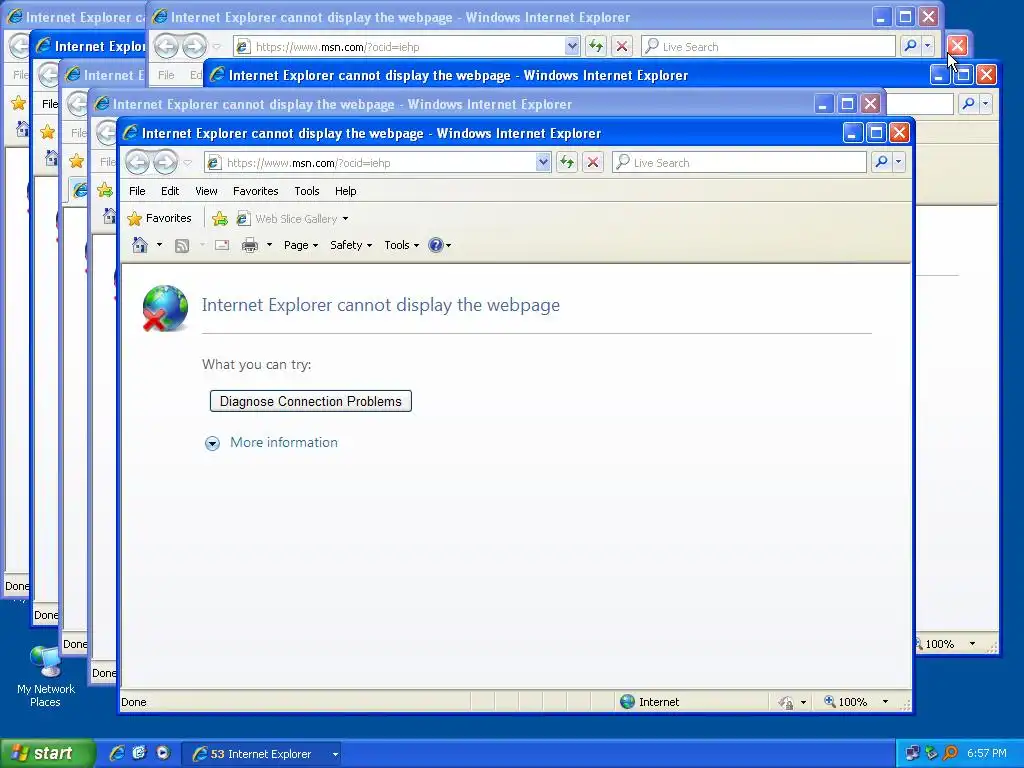Open Tools dropdown in command bar

pos(401,245)
